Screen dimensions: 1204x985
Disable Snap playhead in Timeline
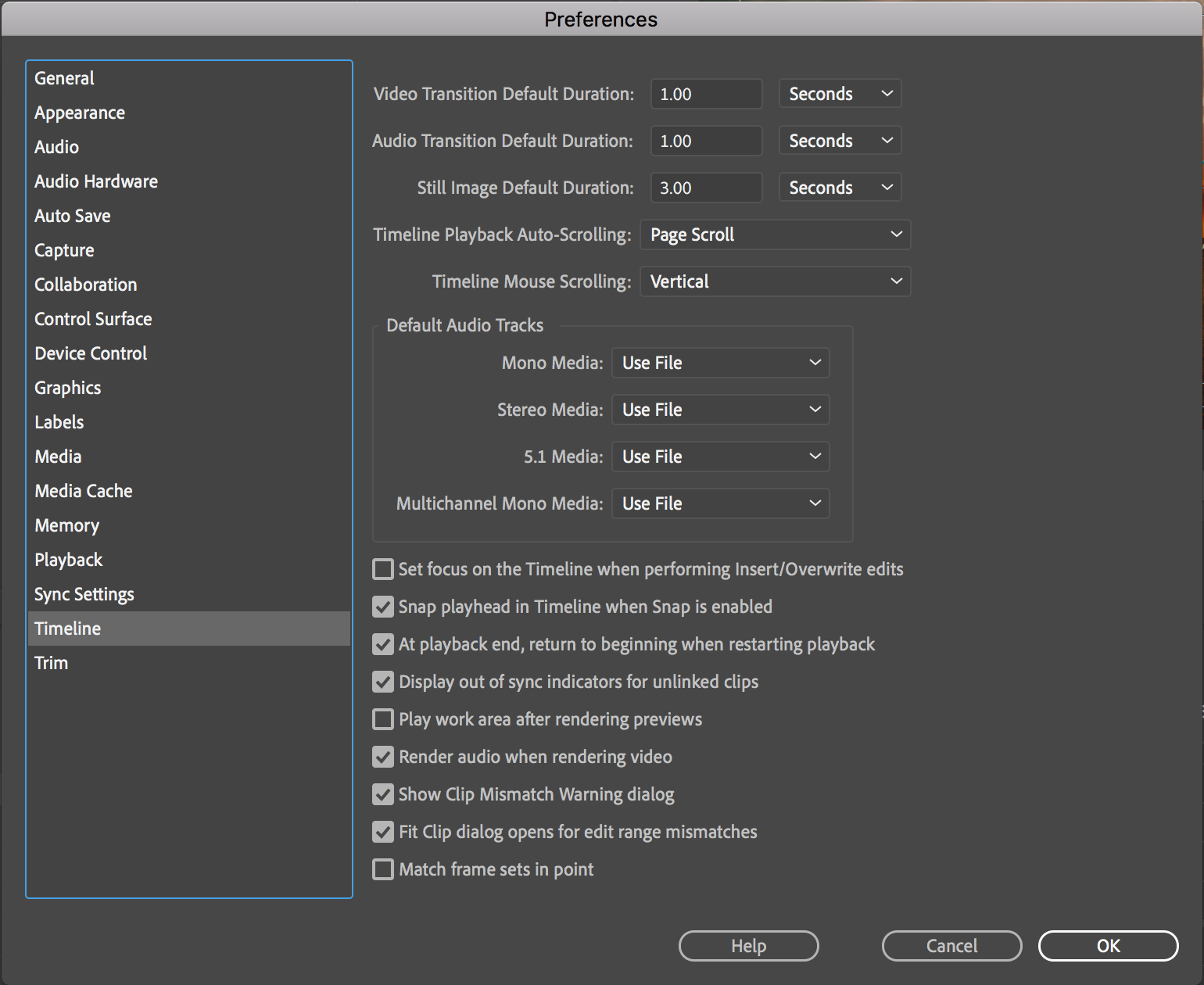(382, 607)
